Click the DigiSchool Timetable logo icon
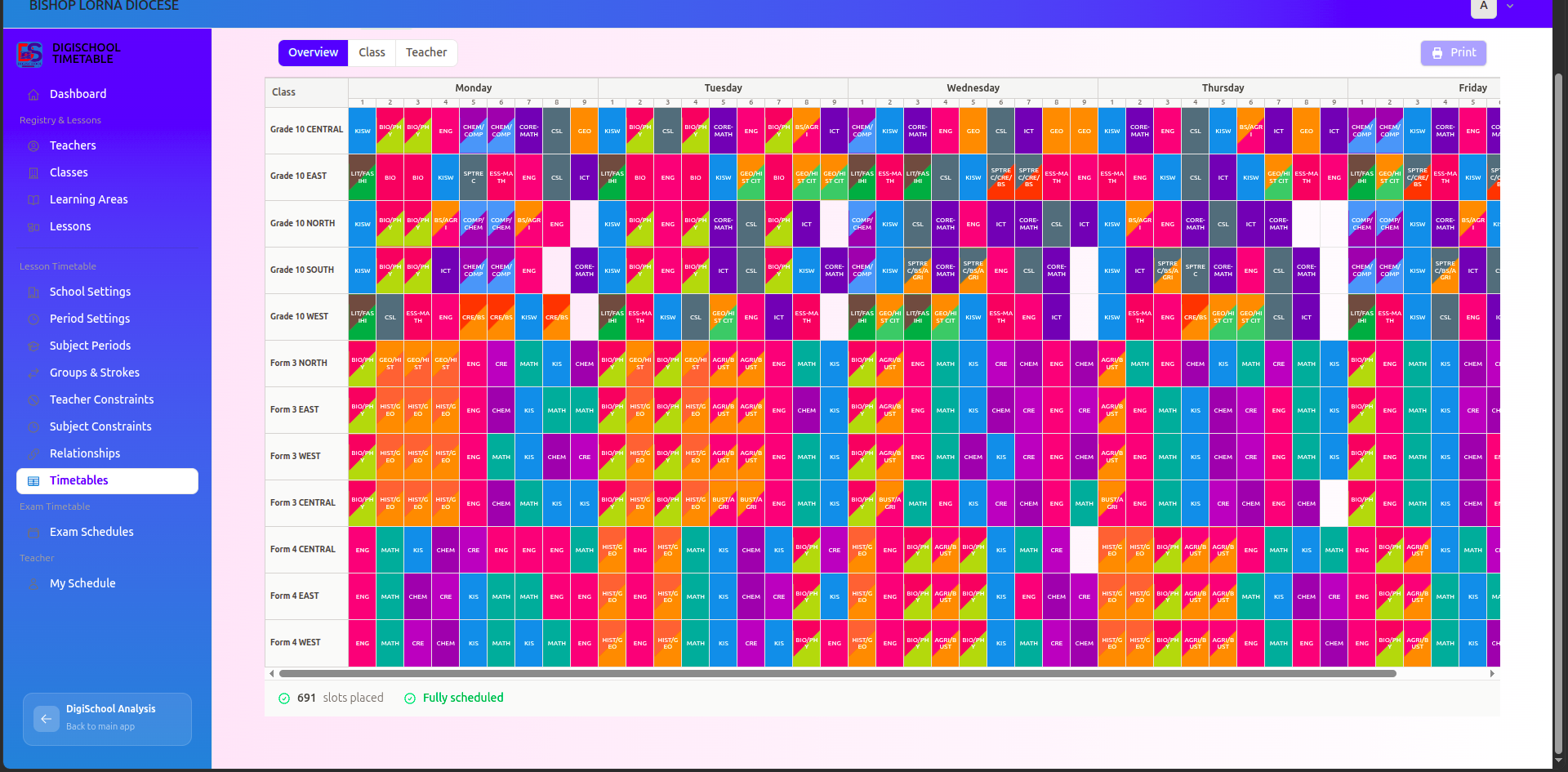The image size is (1568, 772). click(29, 54)
